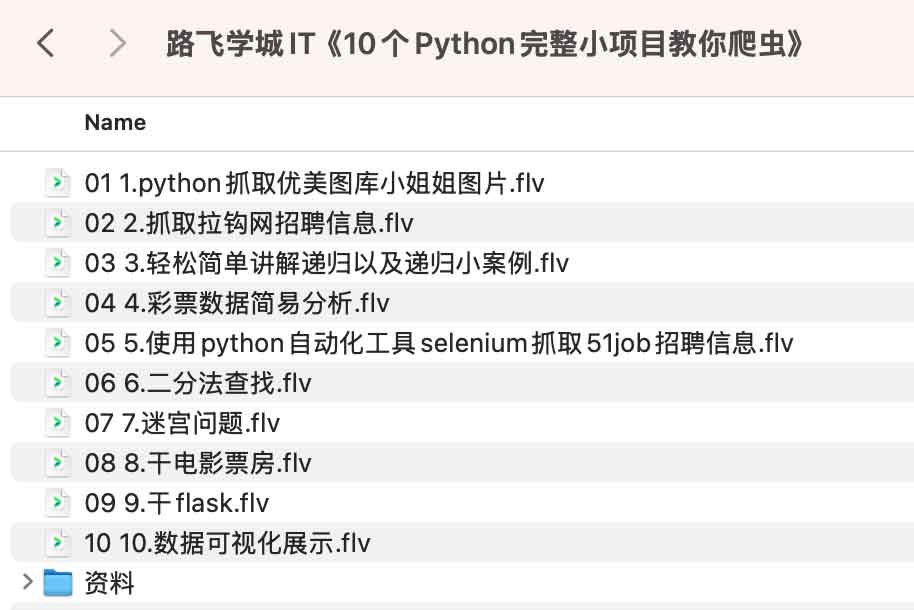Click the file icon beside 07 迷宫问题.flv
This screenshot has height=610, width=914.
pos(58,423)
